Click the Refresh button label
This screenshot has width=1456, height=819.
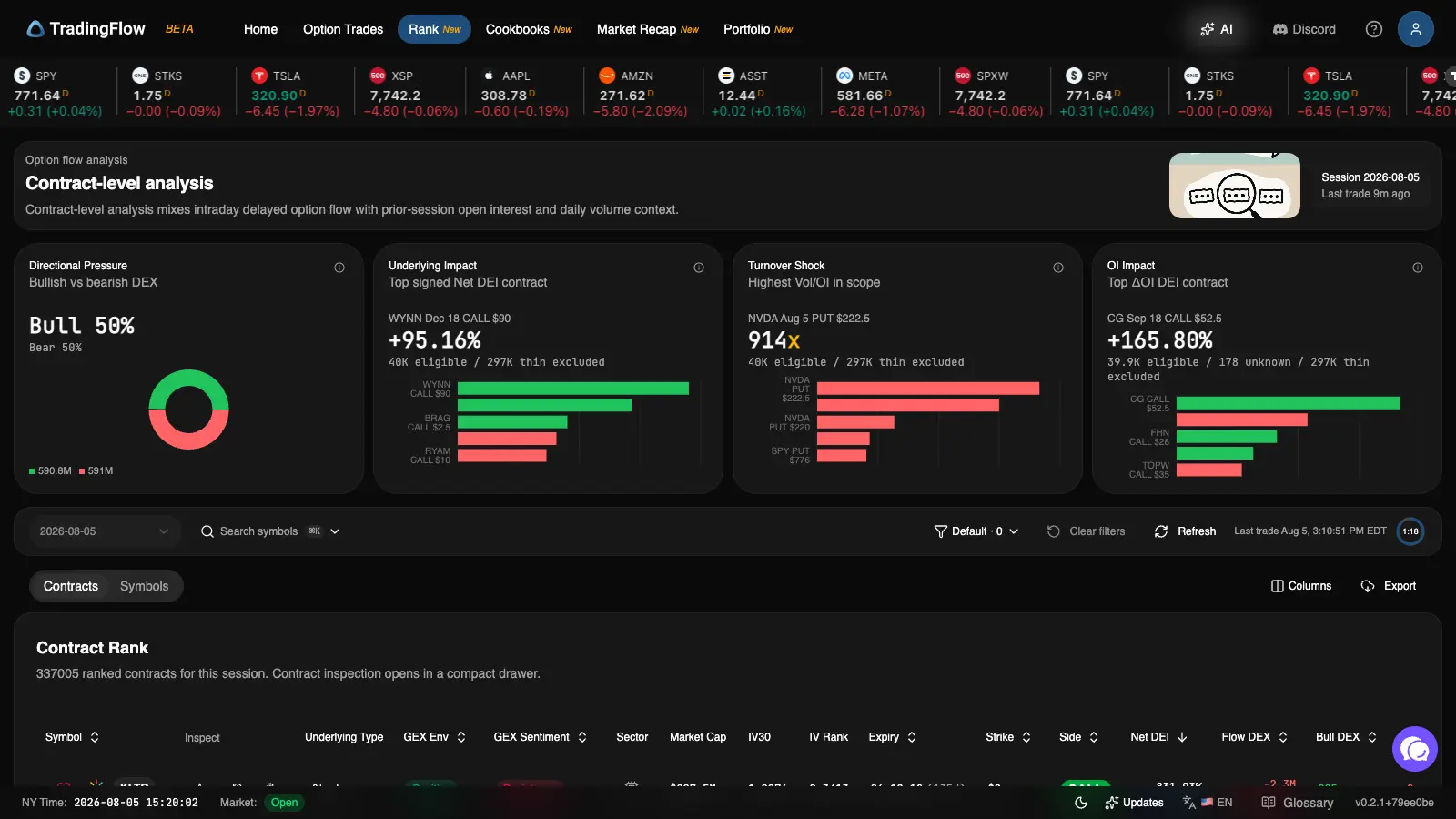point(1197,531)
